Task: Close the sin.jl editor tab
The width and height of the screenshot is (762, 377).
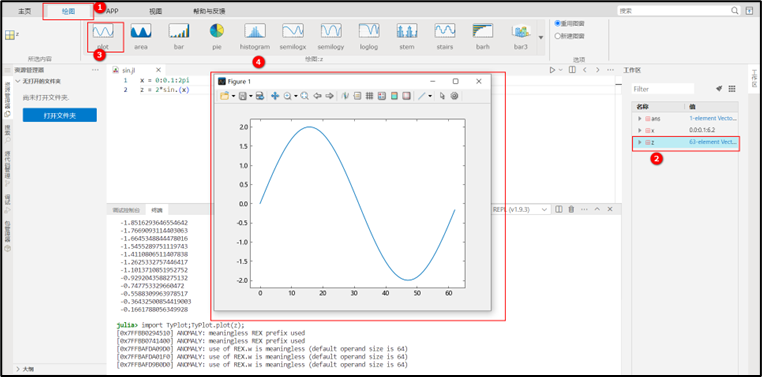Action: (158, 70)
